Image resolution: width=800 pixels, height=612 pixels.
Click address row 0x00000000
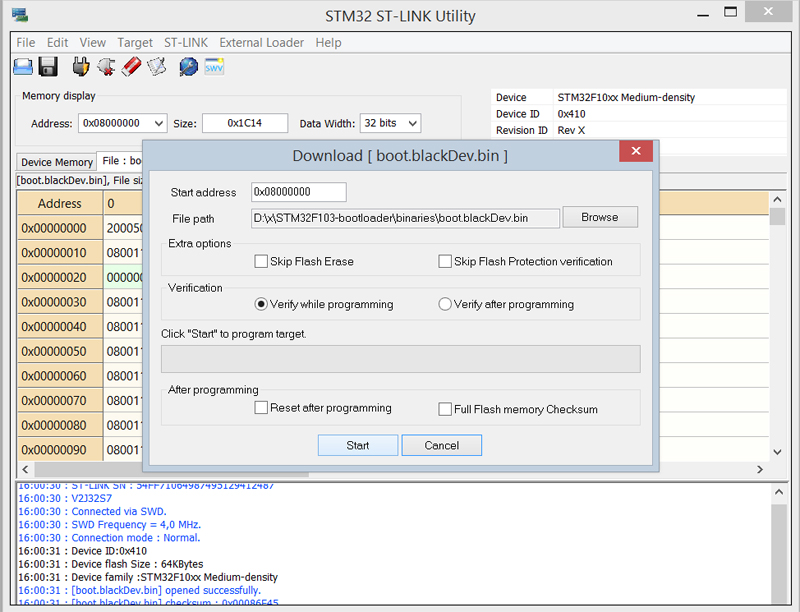[60, 228]
